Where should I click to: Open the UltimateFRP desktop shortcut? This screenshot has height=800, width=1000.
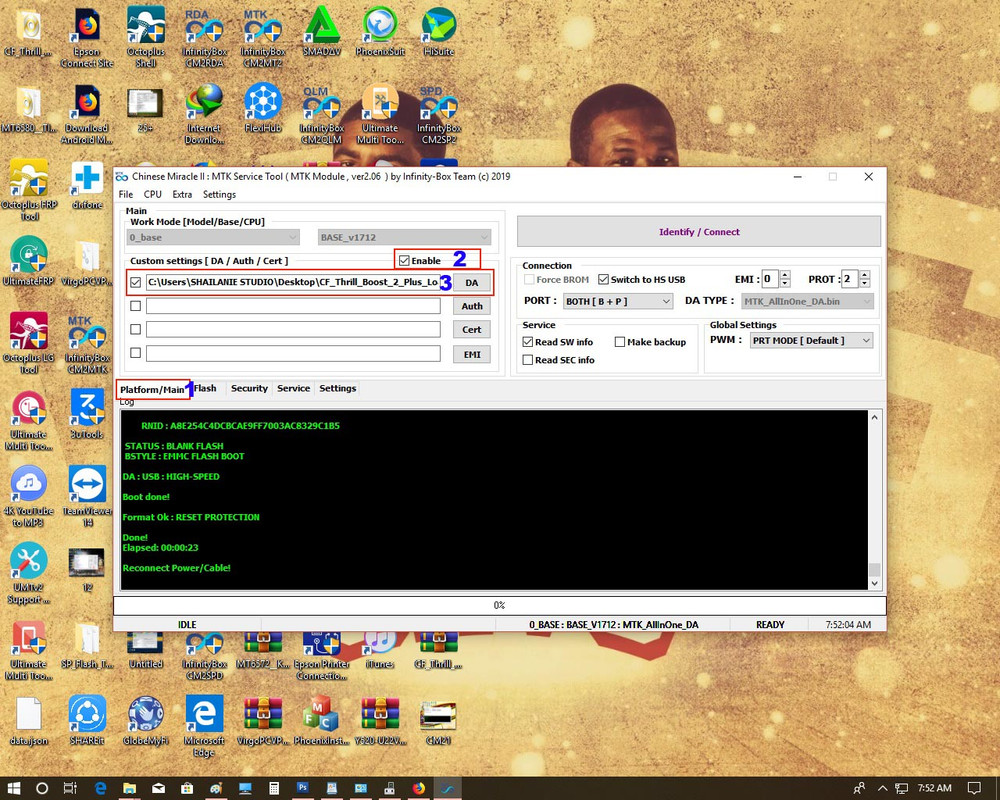pos(29,261)
